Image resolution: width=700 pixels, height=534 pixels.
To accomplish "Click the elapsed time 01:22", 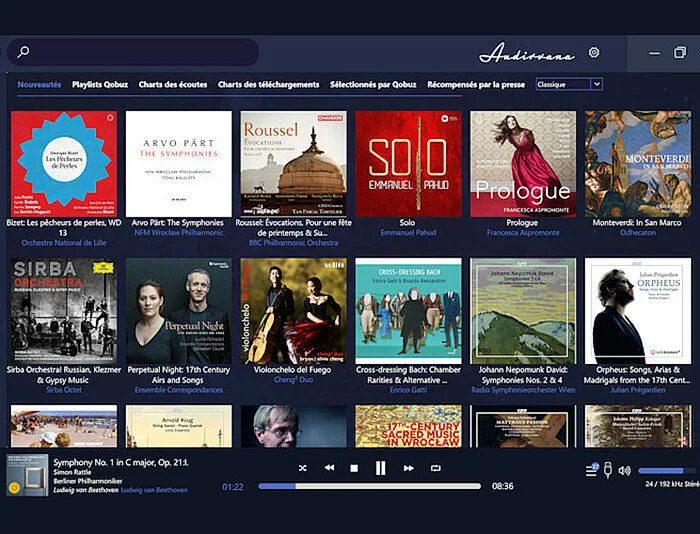I will [x=233, y=487].
